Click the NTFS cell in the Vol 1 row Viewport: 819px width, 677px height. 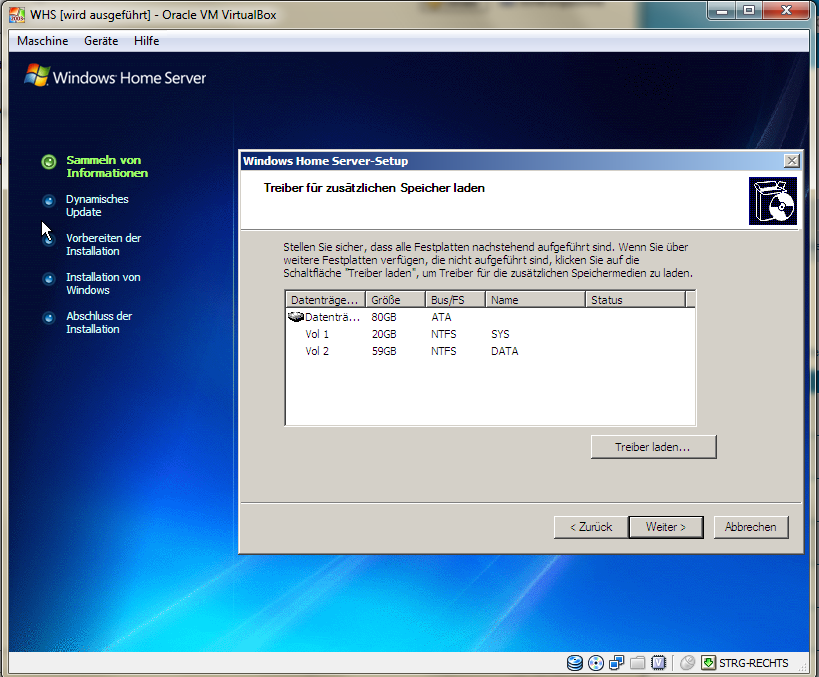click(x=443, y=334)
